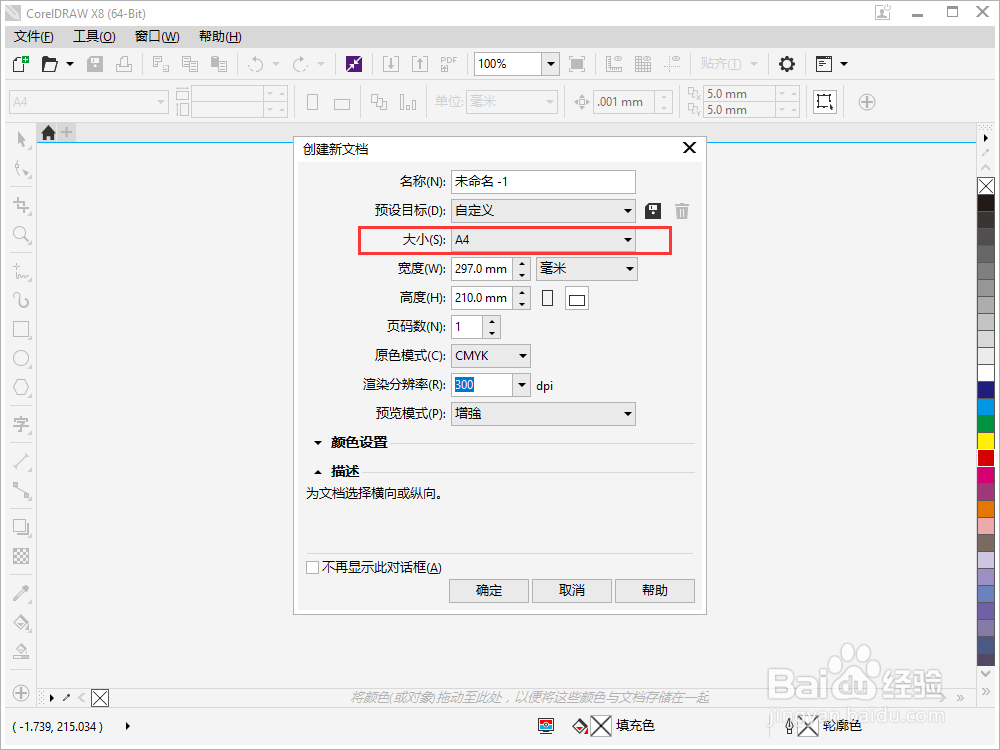Click the Undo arrow icon

[256, 64]
